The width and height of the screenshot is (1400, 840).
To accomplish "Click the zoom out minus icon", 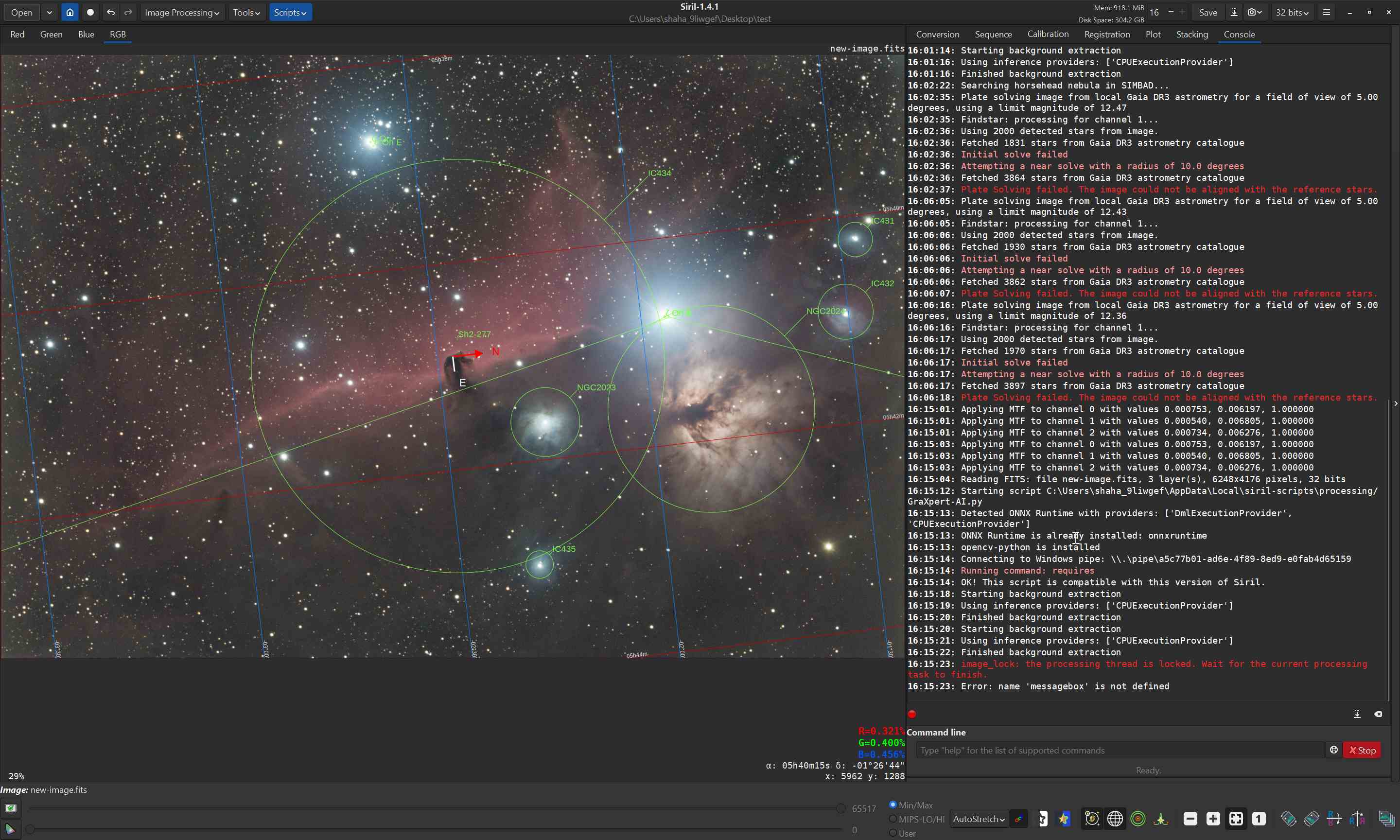I will pos(1190,819).
